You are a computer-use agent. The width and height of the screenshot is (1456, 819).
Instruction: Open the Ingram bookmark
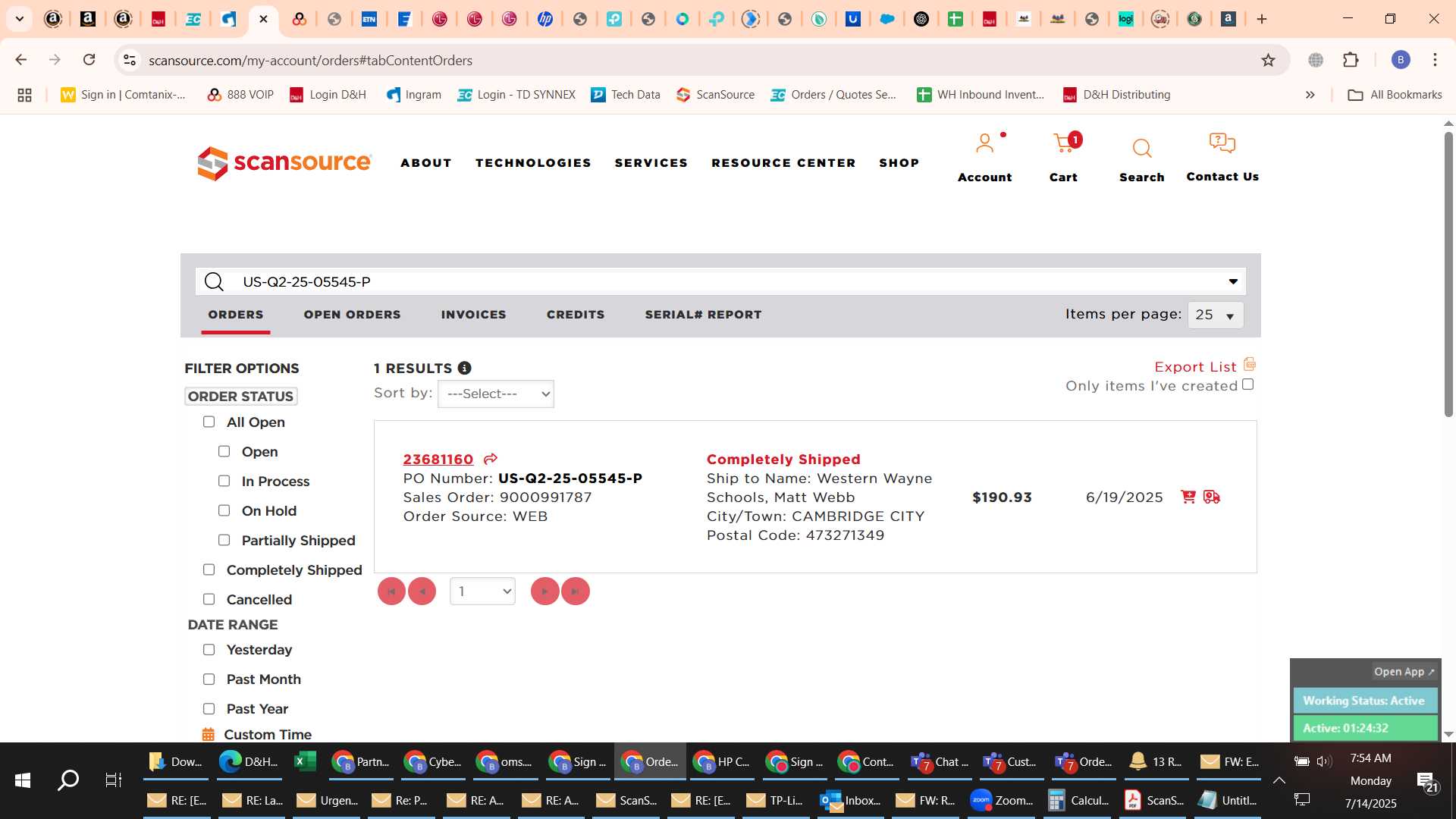[x=413, y=95]
